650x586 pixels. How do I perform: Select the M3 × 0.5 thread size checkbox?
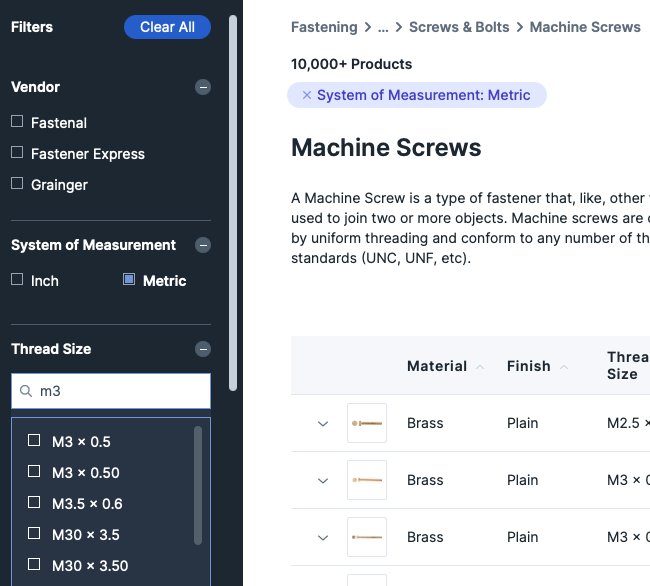34,440
